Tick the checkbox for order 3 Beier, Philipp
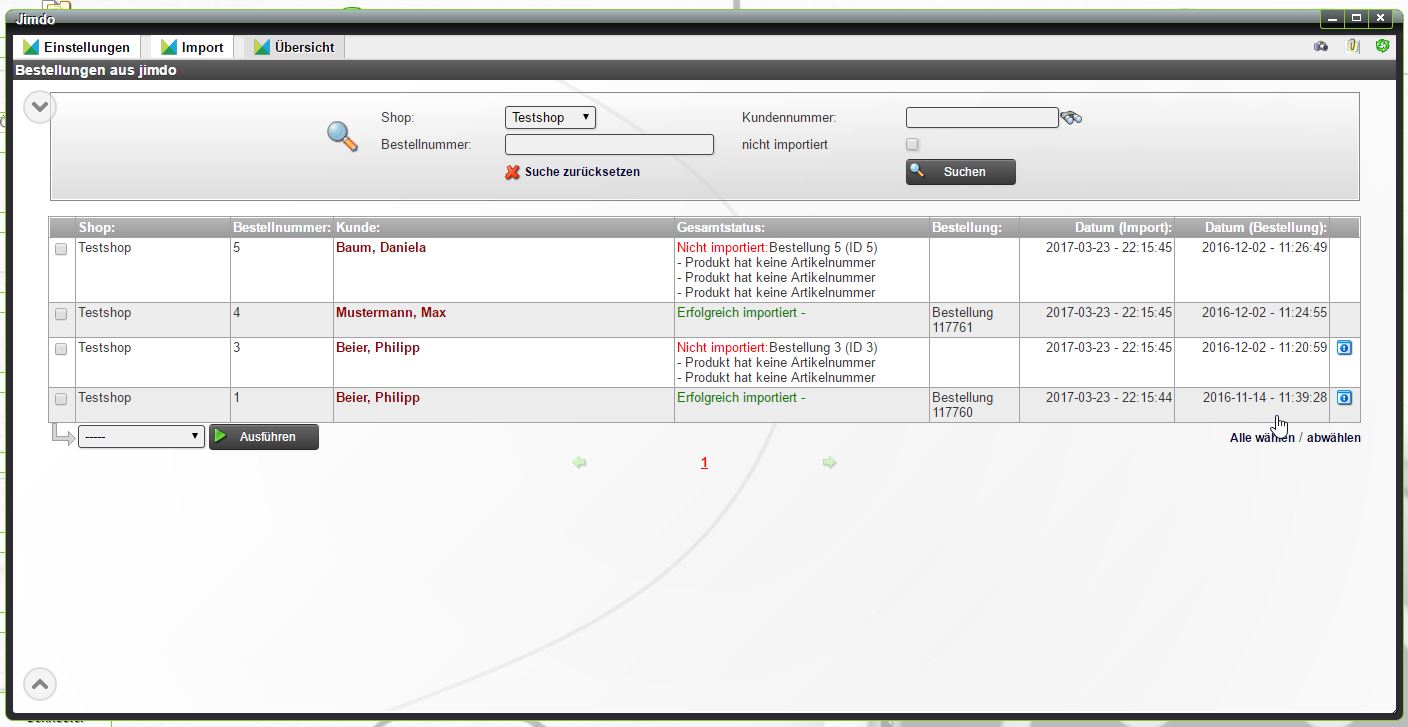 tap(61, 349)
